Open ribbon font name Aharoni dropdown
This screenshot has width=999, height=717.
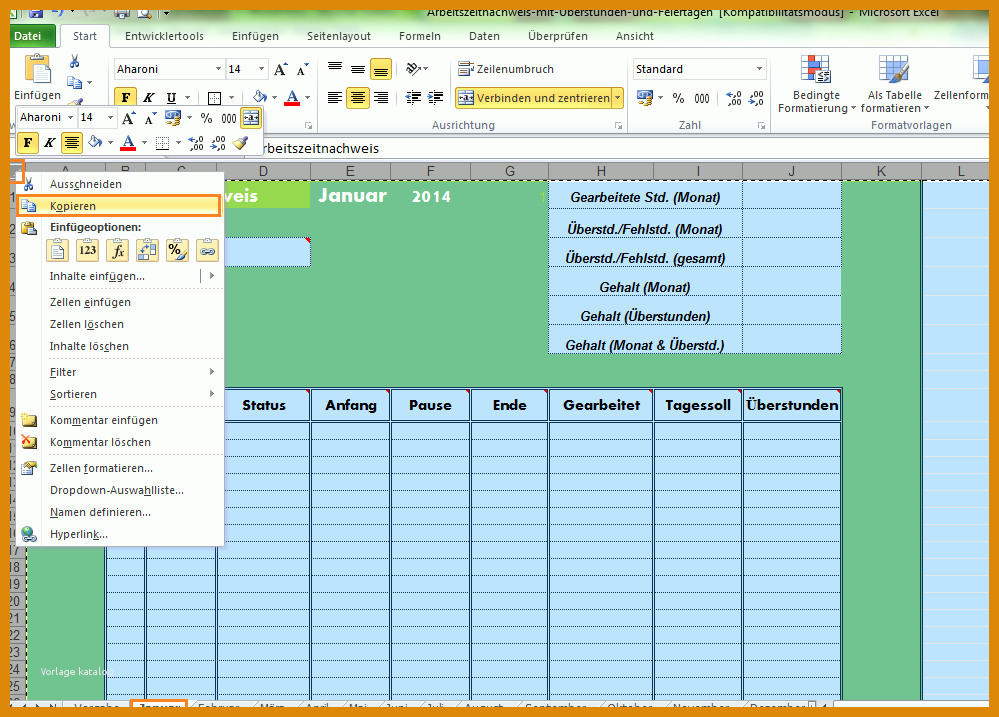pyautogui.click(x=219, y=69)
